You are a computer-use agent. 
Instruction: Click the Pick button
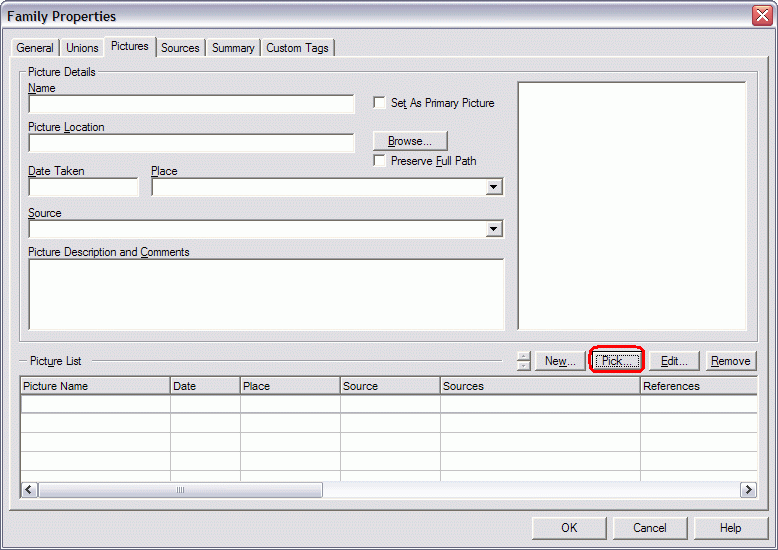coord(617,361)
